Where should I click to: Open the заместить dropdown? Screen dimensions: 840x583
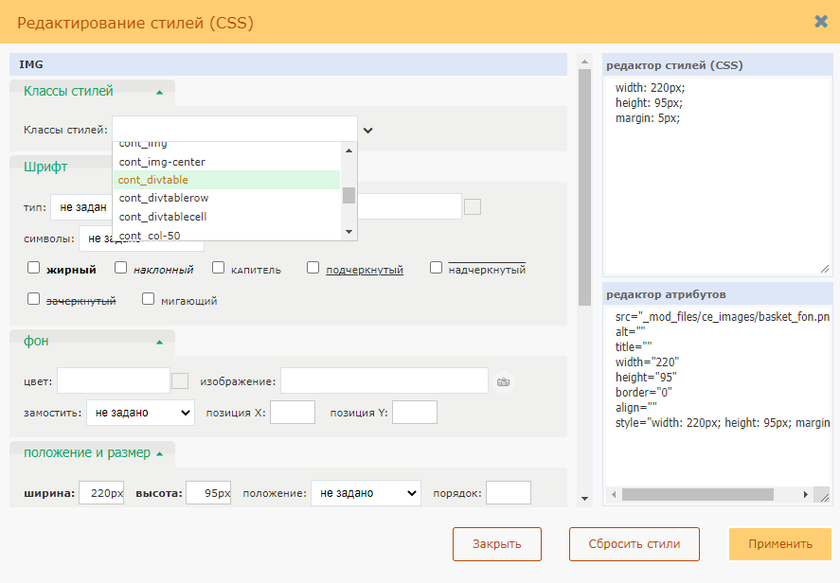(x=140, y=412)
